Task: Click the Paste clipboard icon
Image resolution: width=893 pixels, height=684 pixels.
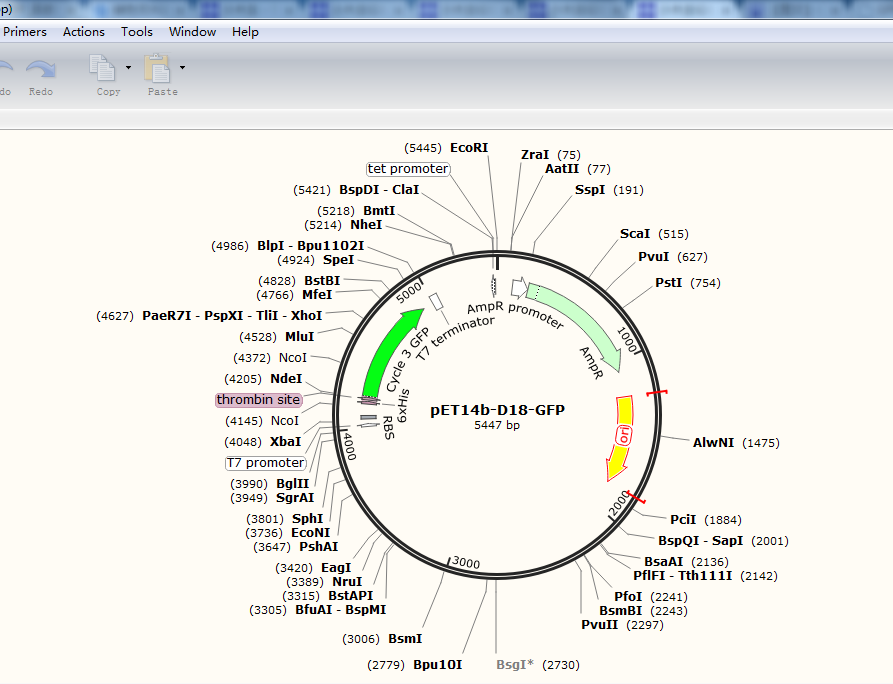Action: (x=157, y=68)
